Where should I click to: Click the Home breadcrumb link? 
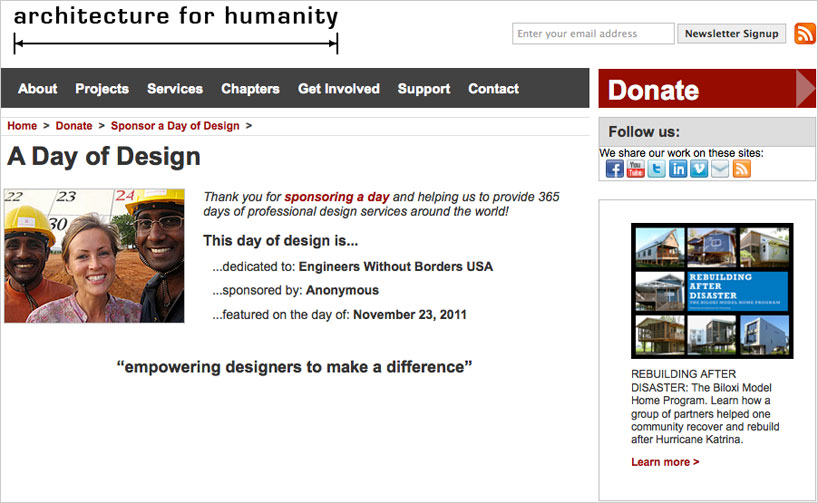[22, 126]
